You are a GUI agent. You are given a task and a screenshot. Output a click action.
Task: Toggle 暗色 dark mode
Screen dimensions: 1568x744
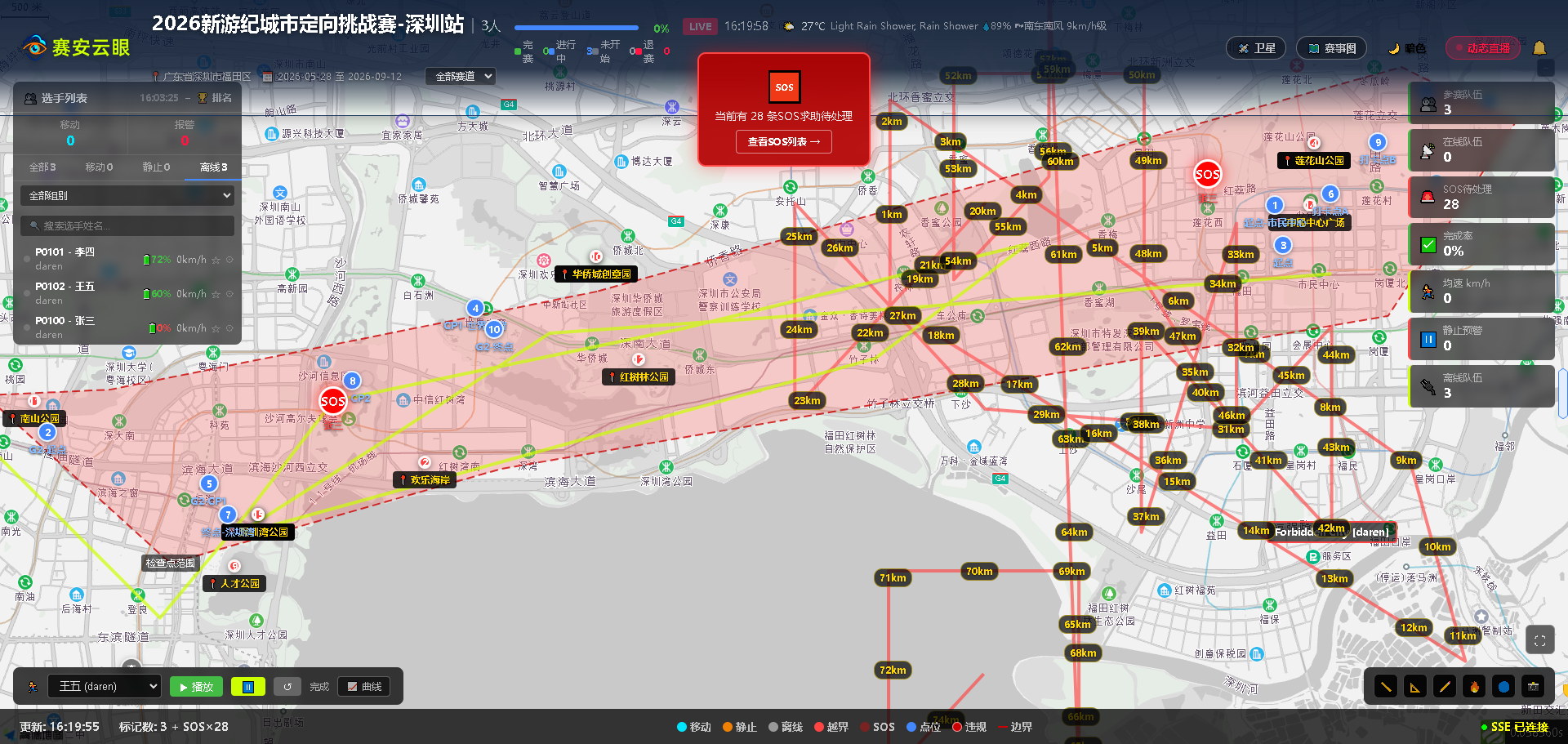[1407, 48]
